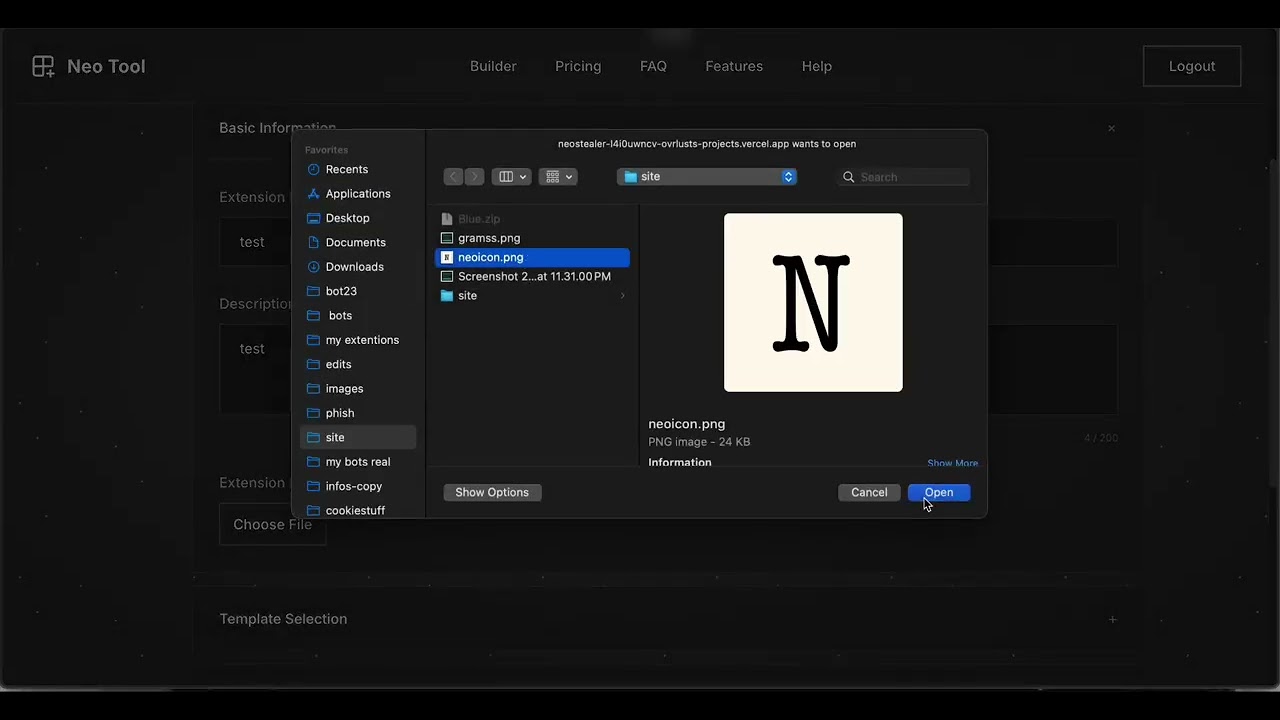Click the Choose File button

pyautogui.click(x=272, y=525)
